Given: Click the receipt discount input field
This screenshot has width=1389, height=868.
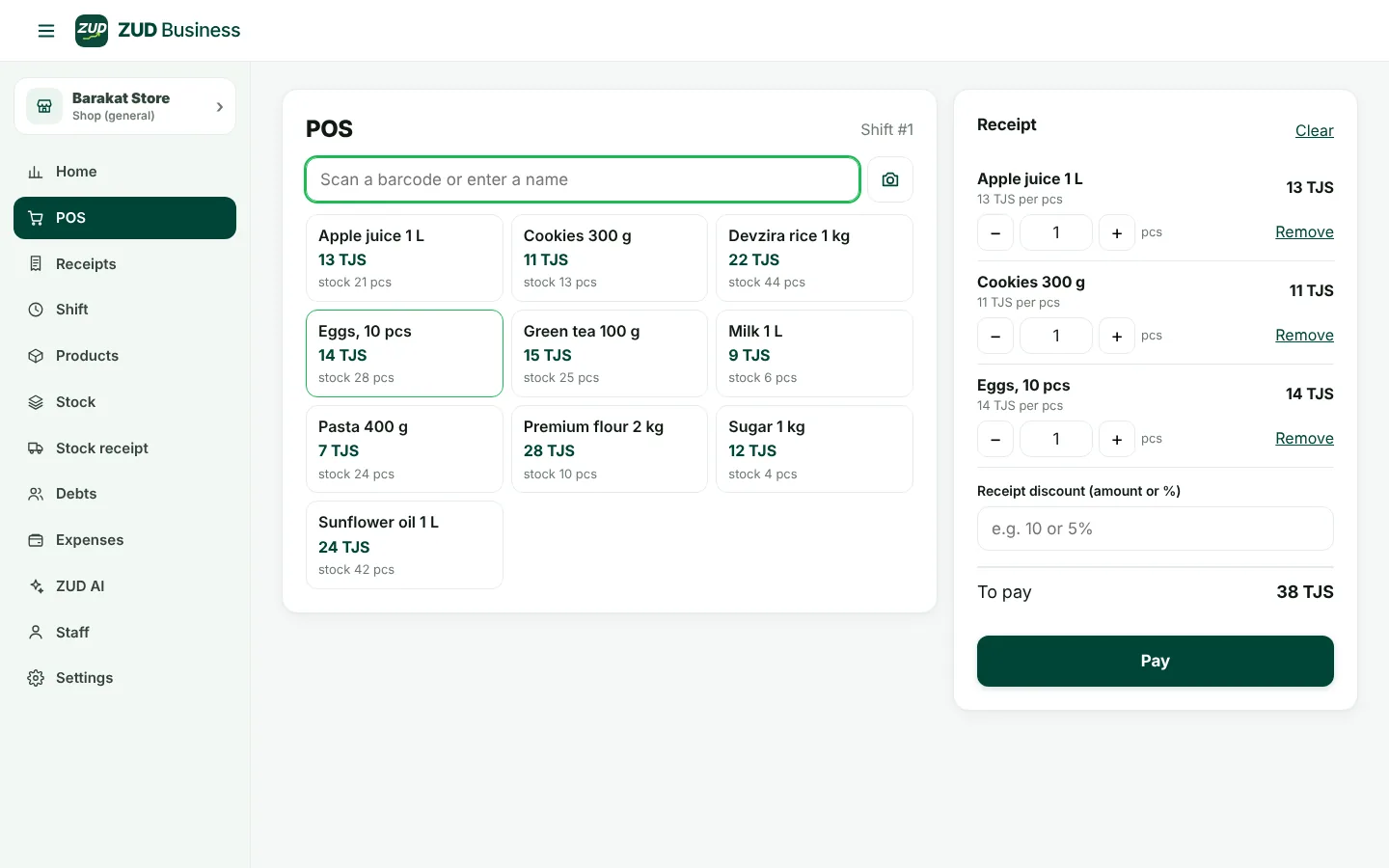Looking at the screenshot, I should click(x=1156, y=529).
